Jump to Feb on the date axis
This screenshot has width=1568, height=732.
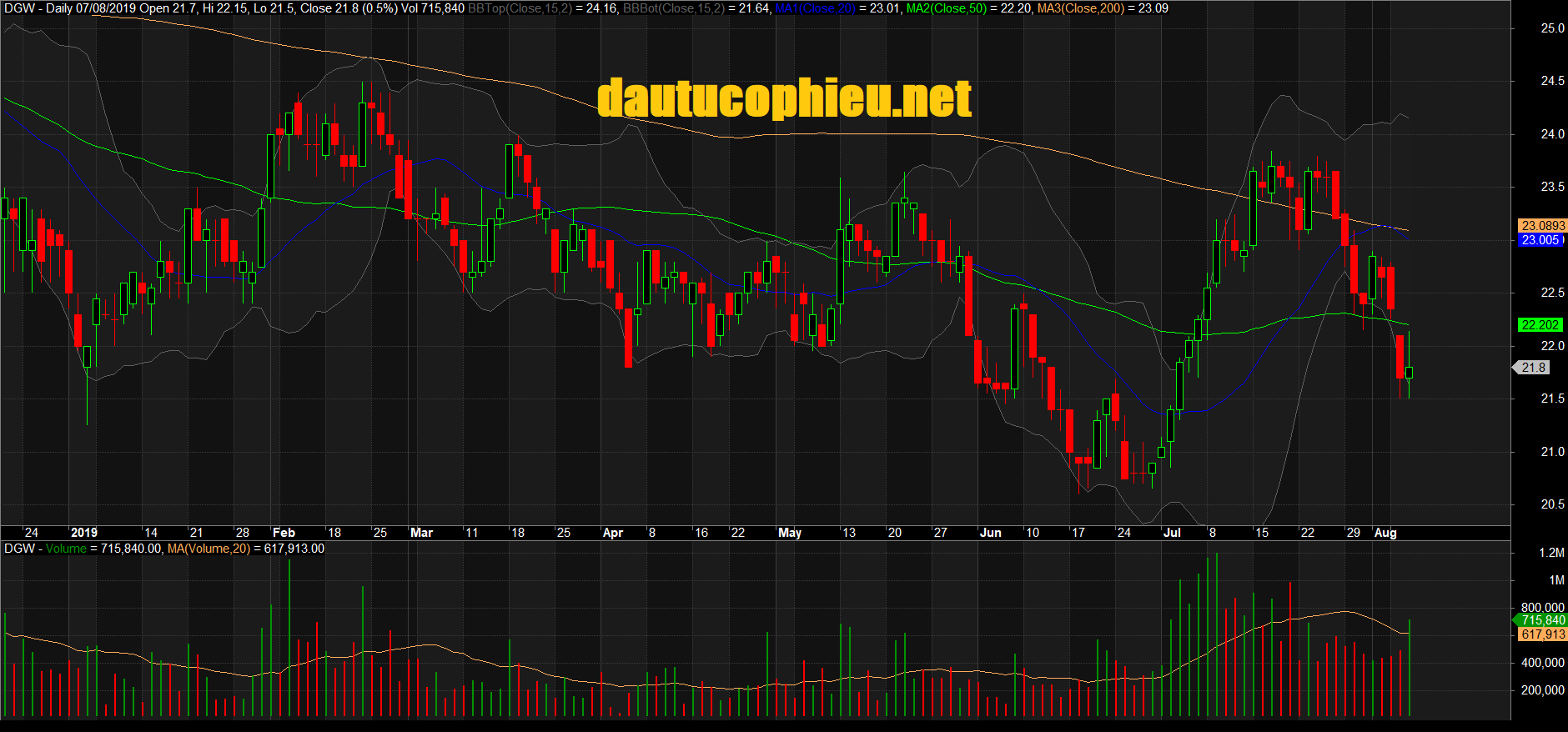[x=284, y=533]
